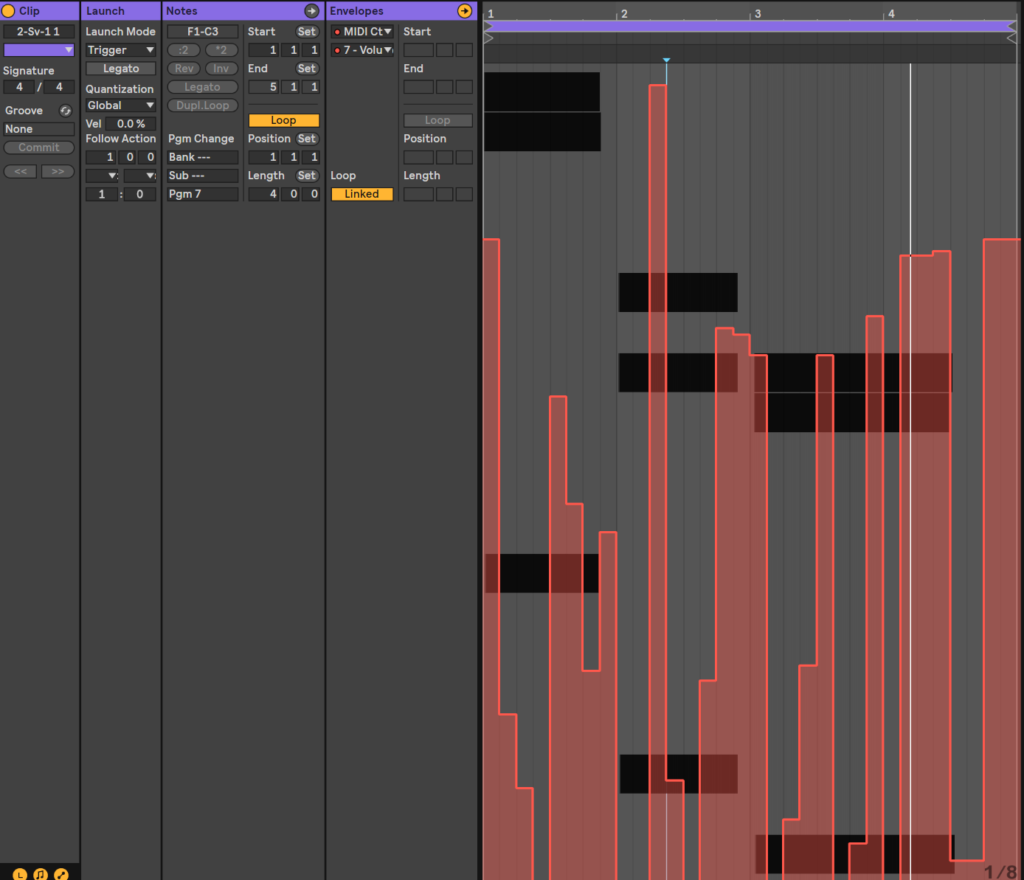Open the Launch Mode Trigger dropdown

coord(121,50)
